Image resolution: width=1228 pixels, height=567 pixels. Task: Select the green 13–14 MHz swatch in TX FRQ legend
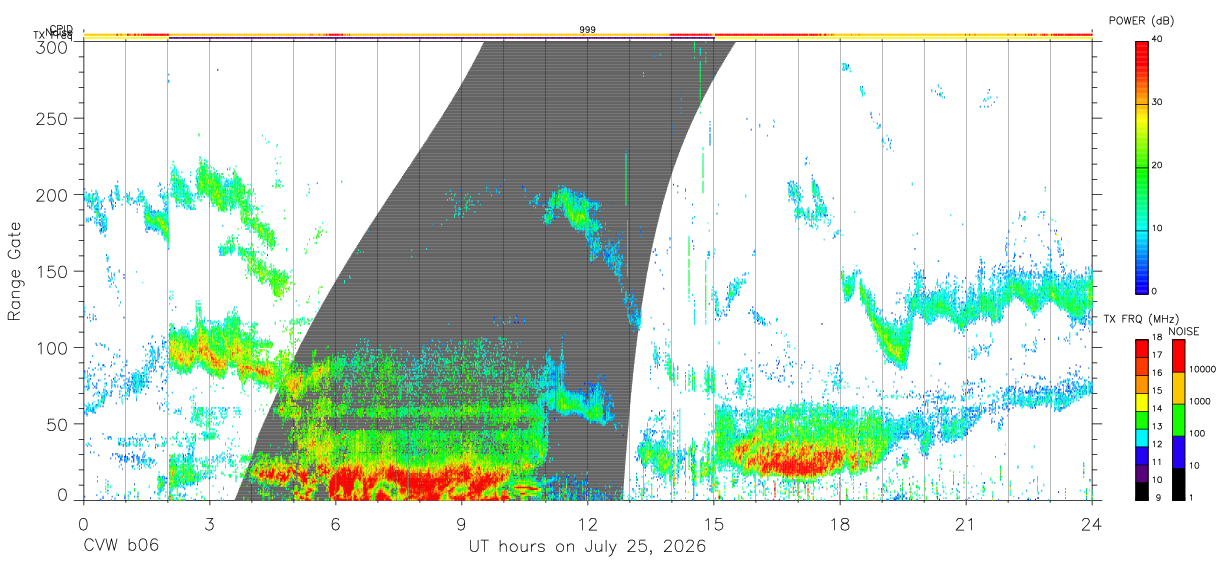click(x=1142, y=418)
